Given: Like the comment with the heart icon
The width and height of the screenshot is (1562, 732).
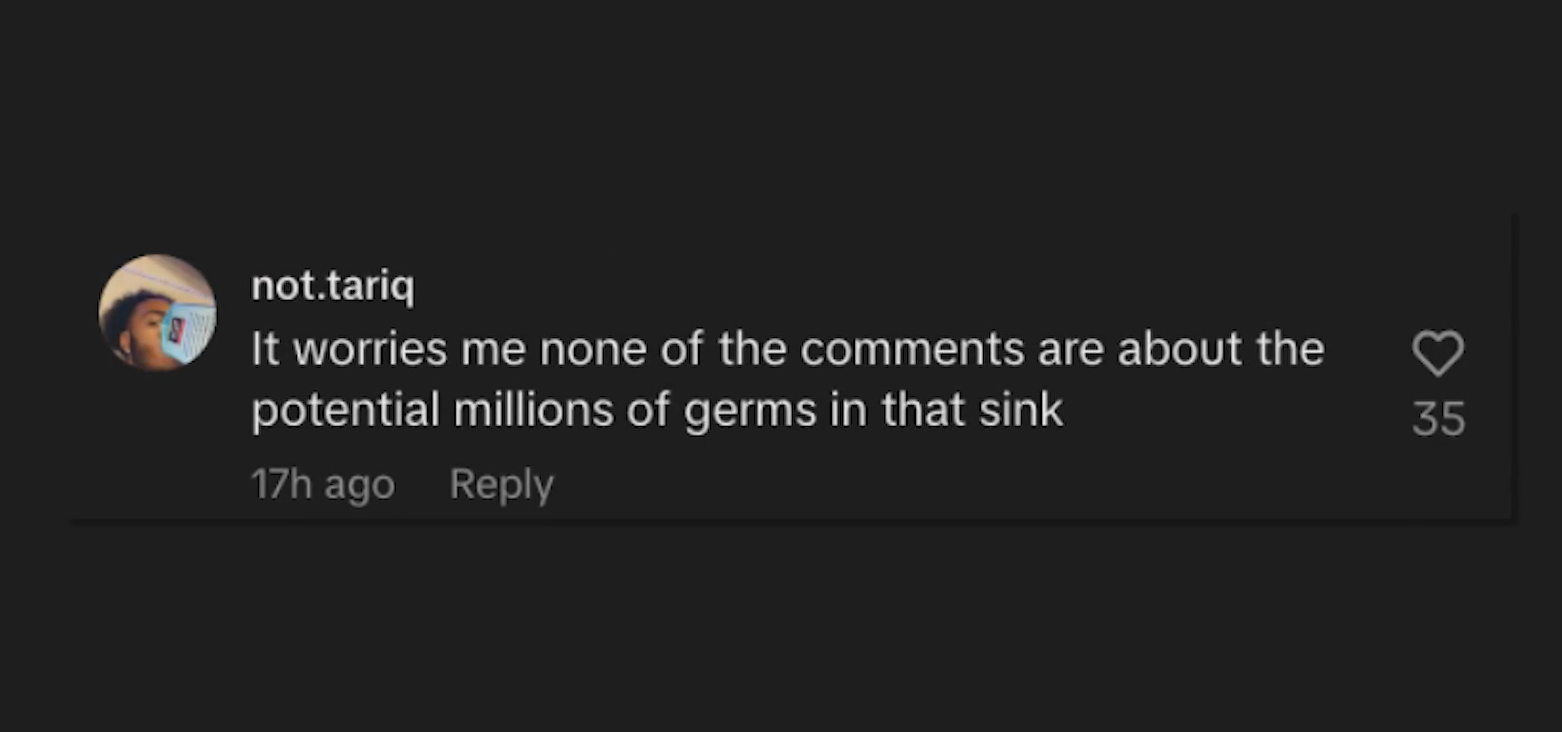Looking at the screenshot, I should click(x=1438, y=353).
